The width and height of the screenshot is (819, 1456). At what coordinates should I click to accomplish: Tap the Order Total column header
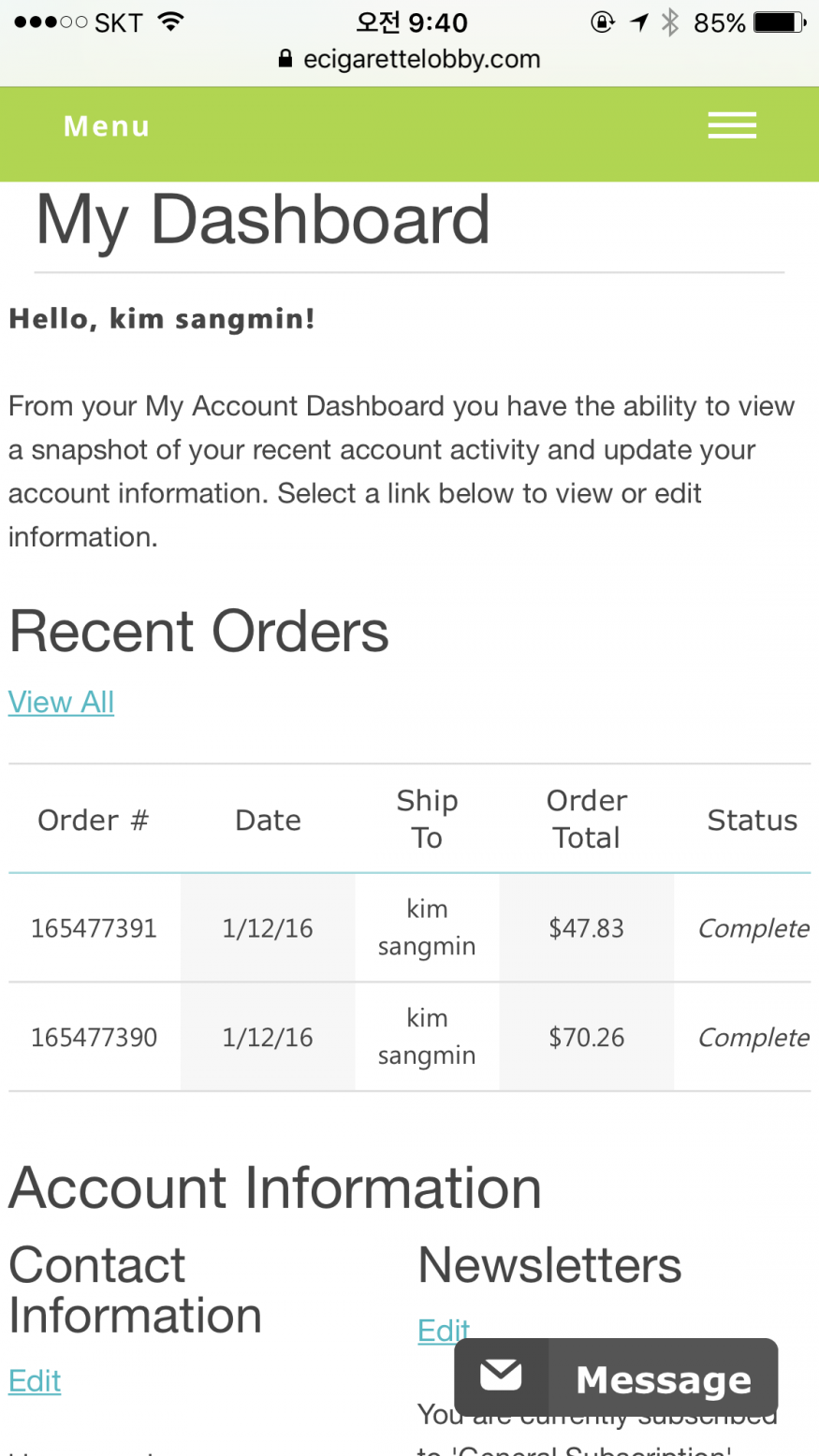(x=586, y=819)
